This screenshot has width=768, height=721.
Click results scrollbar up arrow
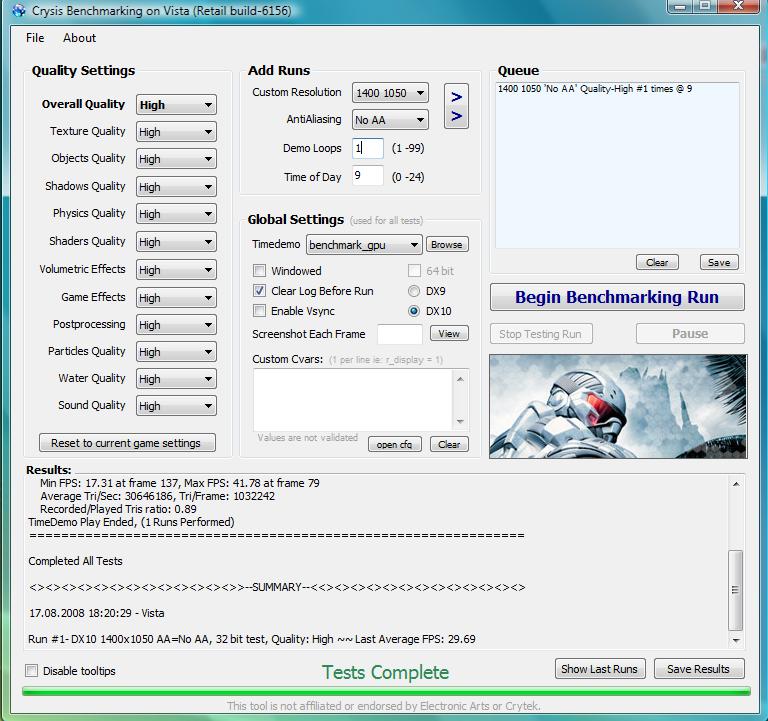736,484
